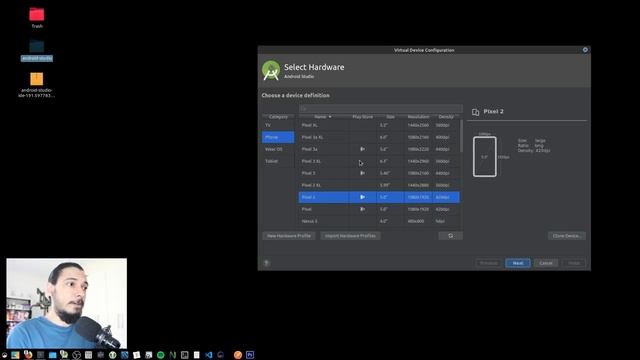Select the Pixel 3 device name
Image resolution: width=640 pixels, height=360 pixels.
(309, 173)
